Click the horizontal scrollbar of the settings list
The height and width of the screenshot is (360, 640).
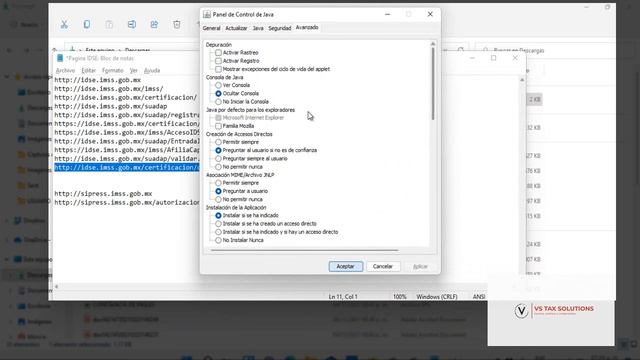[x=304, y=250]
